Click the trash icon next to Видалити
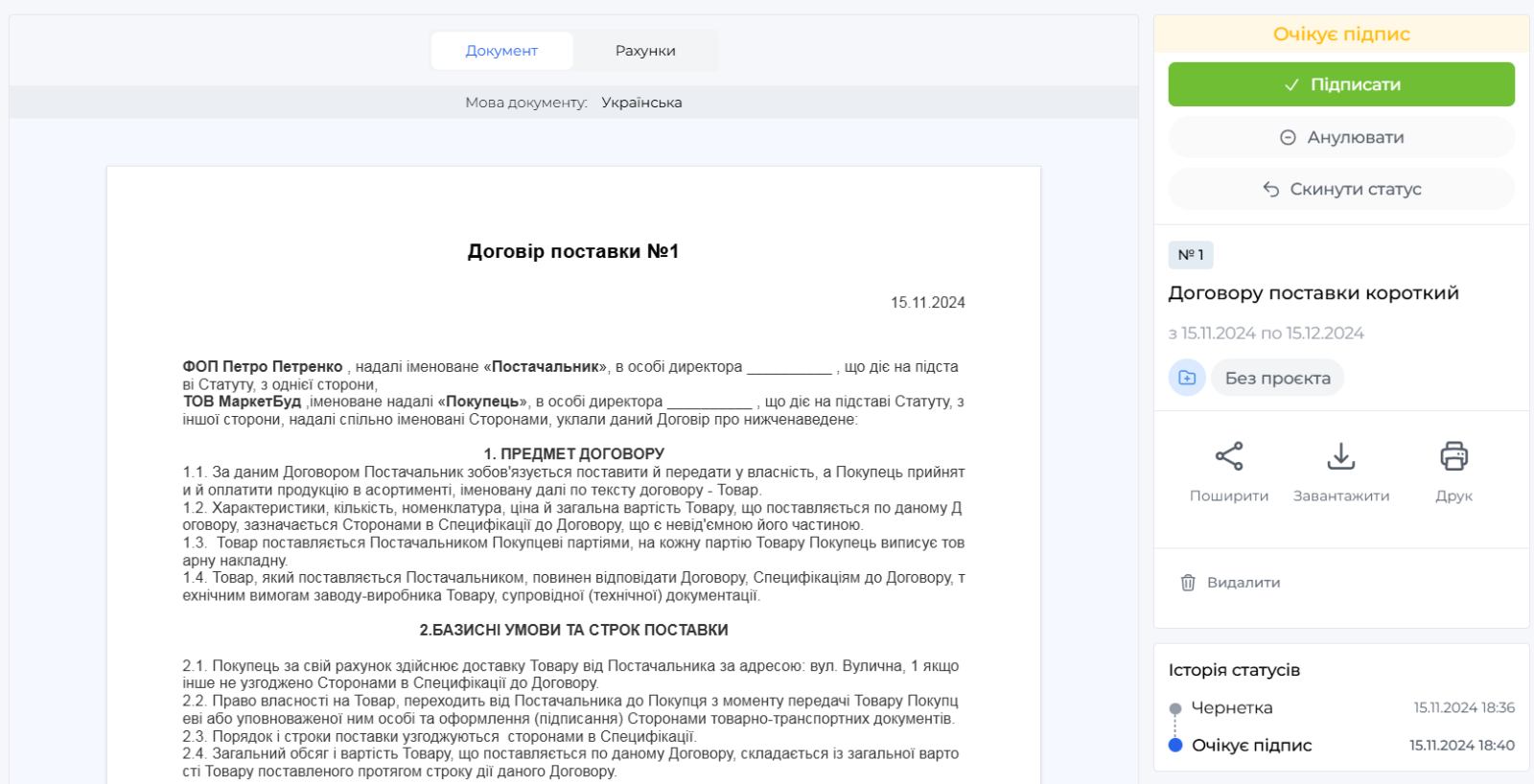The image size is (1534, 784). click(1188, 583)
